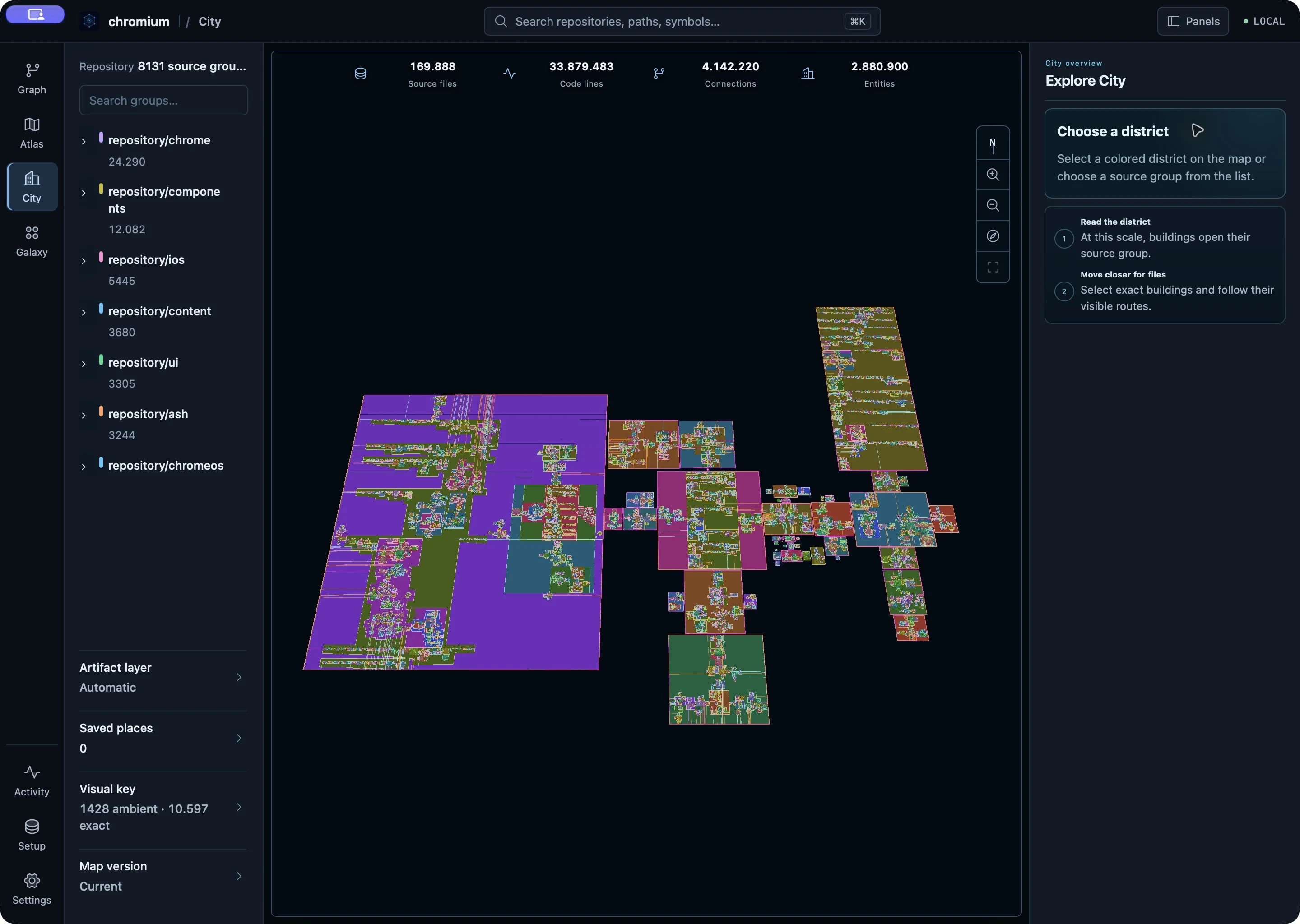This screenshot has width=1300, height=924.
Task: Click the repository/ios pink color marker
Action: (101, 257)
